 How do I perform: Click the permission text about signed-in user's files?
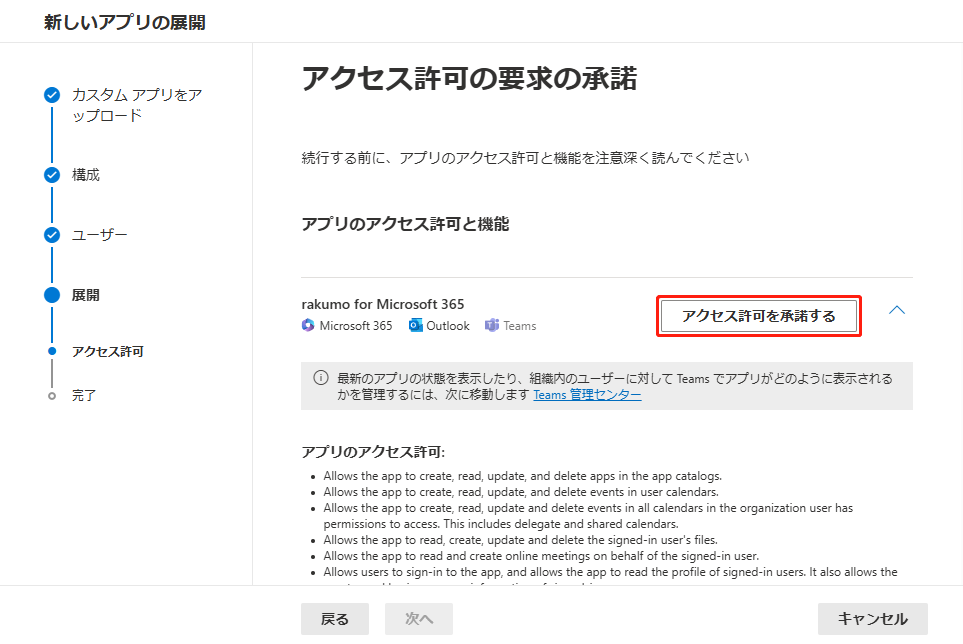(x=520, y=540)
